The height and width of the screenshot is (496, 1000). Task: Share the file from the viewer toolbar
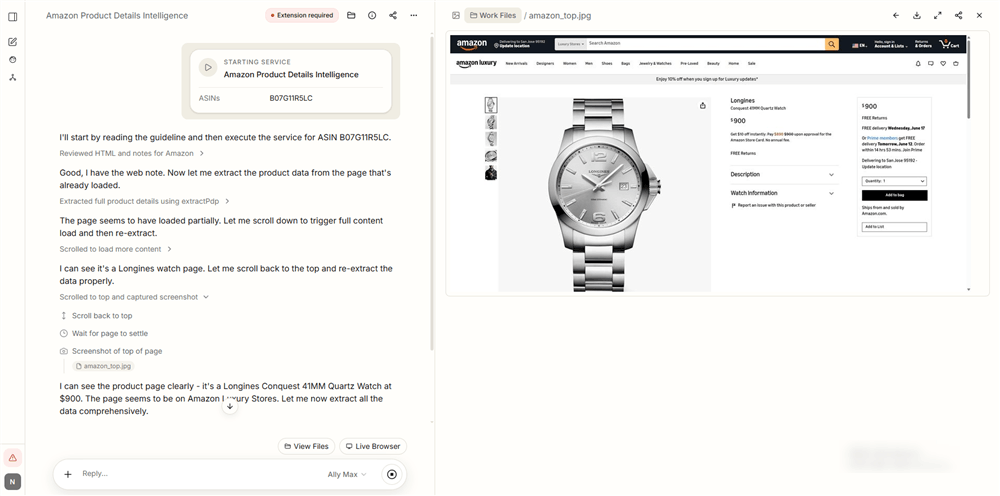point(959,15)
